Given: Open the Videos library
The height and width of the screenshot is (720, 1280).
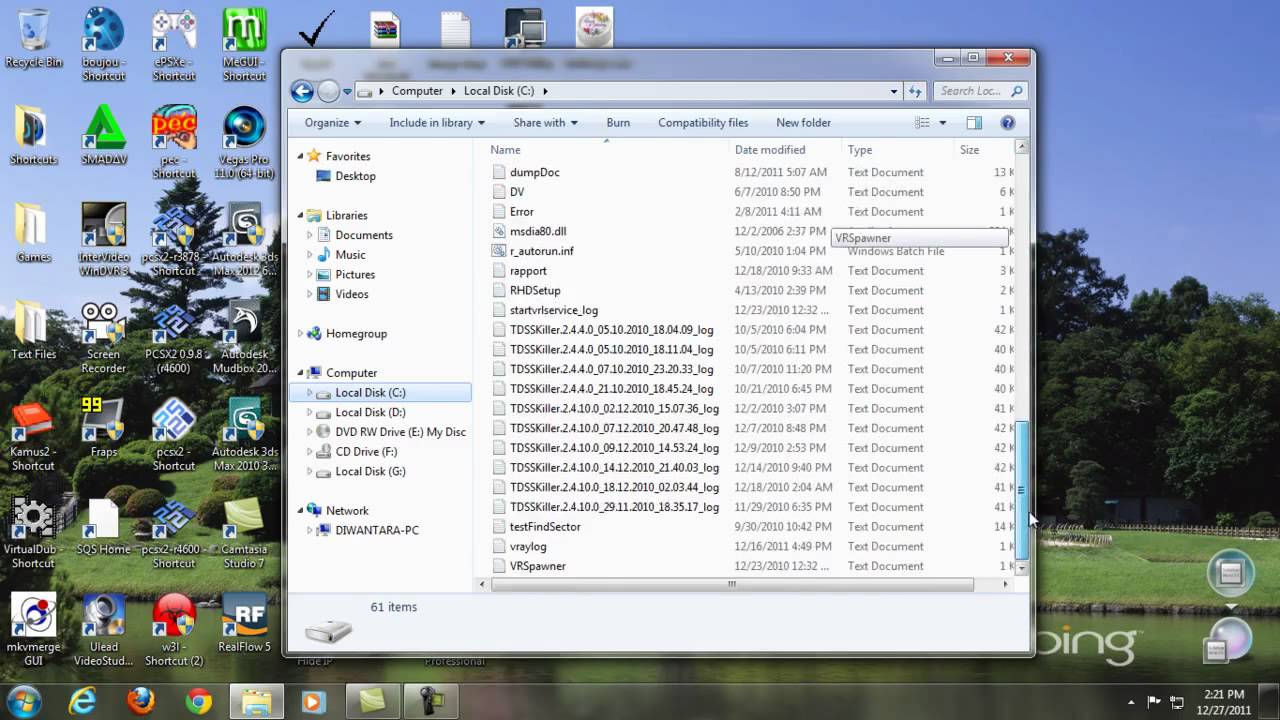Looking at the screenshot, I should [x=352, y=294].
